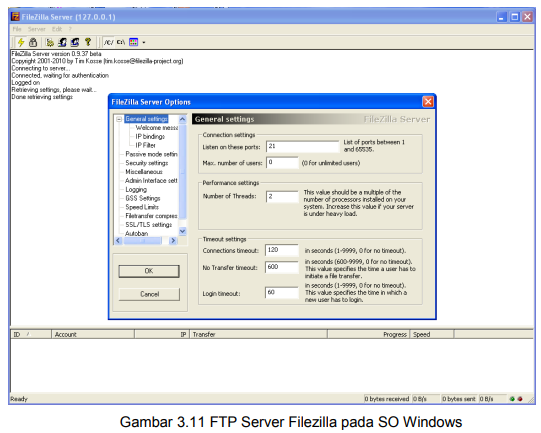Select Admin Interface settings tree item
The height and width of the screenshot is (433, 541).
tap(151, 180)
